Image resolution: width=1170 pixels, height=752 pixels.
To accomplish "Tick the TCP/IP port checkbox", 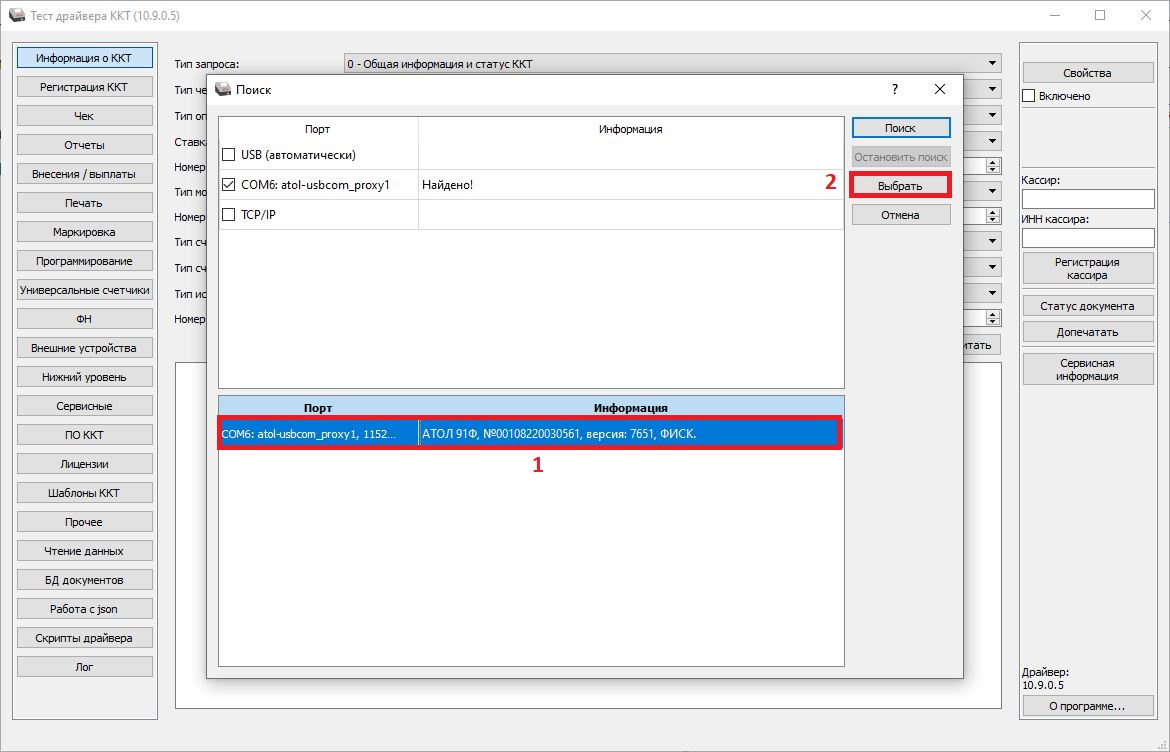I will click(229, 215).
